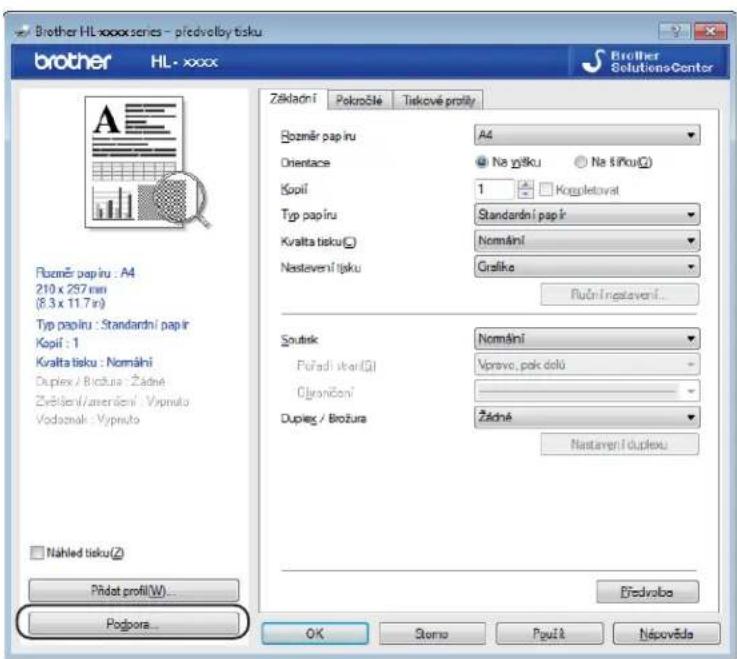The image size is (737, 659).
Task: Click the Předvolba button
Action: click(647, 592)
